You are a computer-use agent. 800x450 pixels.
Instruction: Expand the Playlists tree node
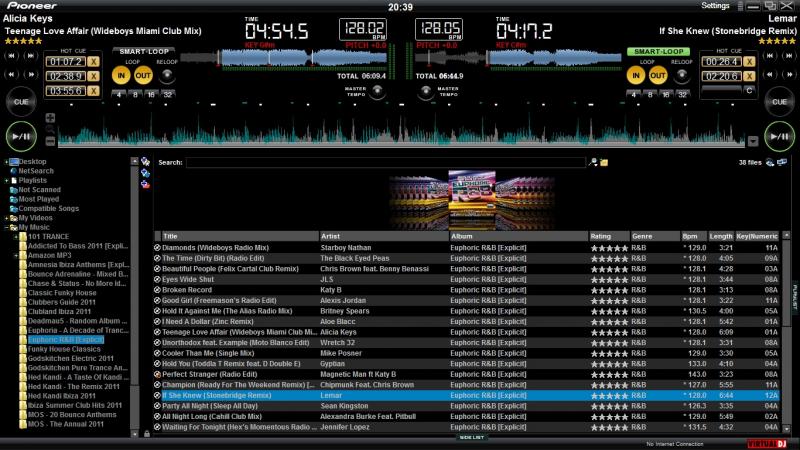(x=6, y=181)
